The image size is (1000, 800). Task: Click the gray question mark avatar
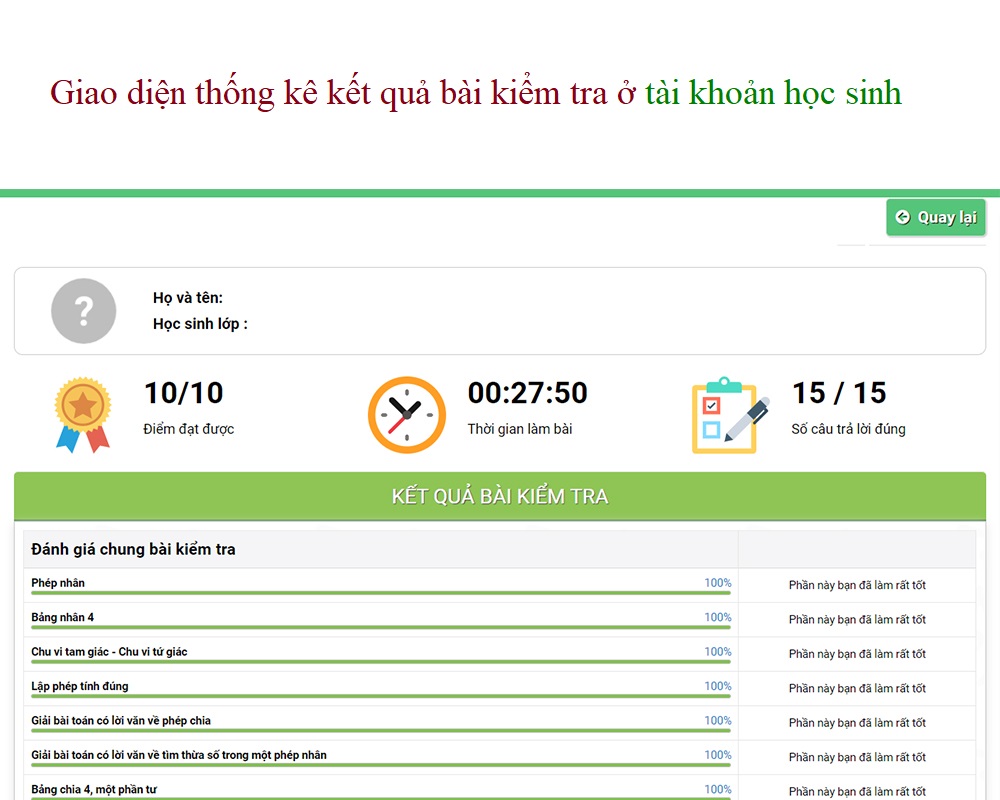pyautogui.click(x=84, y=311)
